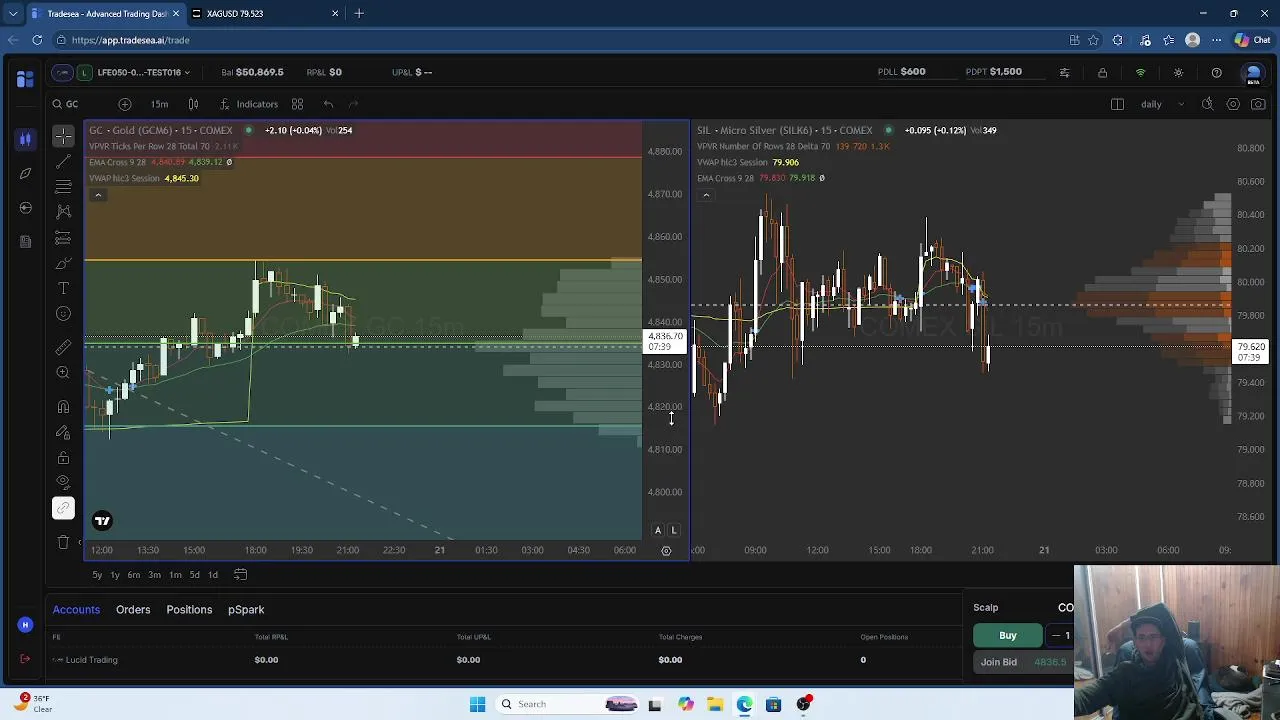The image size is (1280, 720).
Task: Switch to XAGUSD 79.523 browser tab
Action: 265,14
